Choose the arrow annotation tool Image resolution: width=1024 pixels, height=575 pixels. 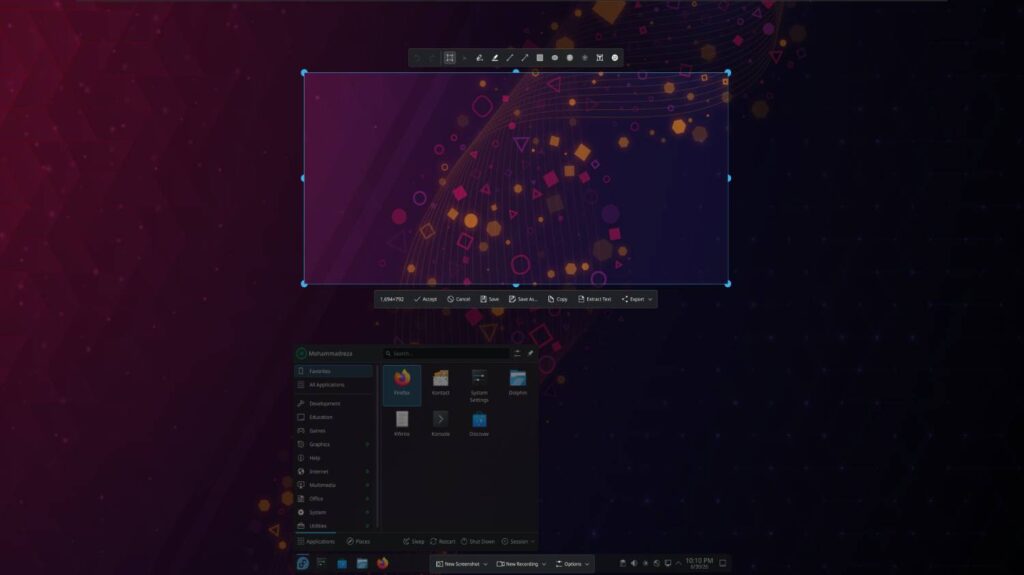click(524, 58)
